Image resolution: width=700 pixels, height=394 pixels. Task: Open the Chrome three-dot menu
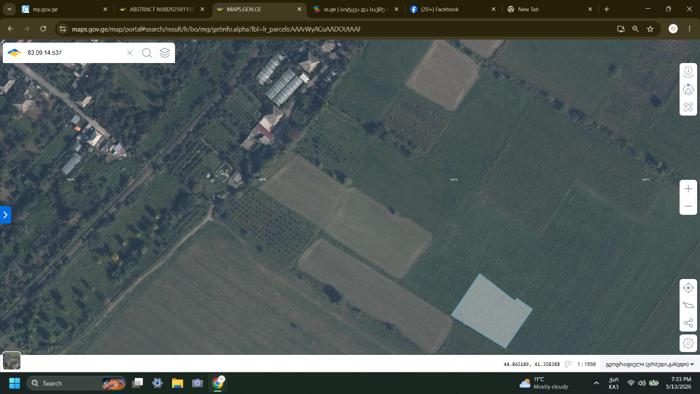[689, 29]
